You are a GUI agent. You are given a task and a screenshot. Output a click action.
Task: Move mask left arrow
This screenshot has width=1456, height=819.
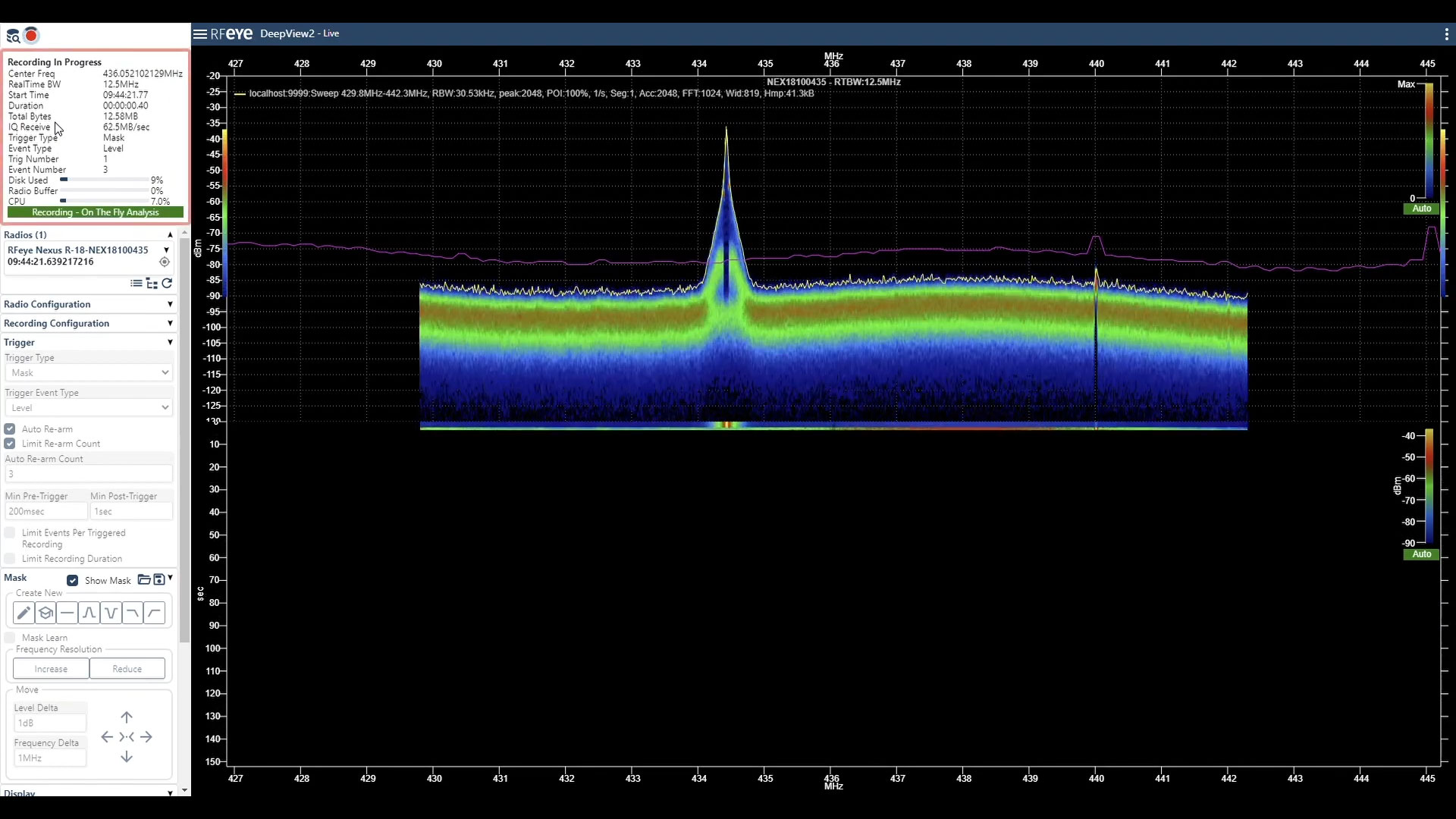107,737
